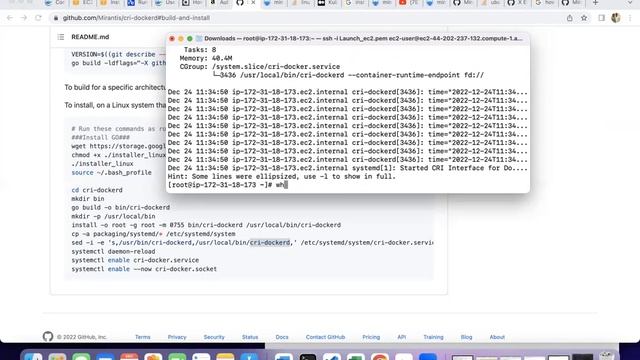The image size is (640, 360).
Task: Open Chrome side panel icon
Action: [602, 18]
